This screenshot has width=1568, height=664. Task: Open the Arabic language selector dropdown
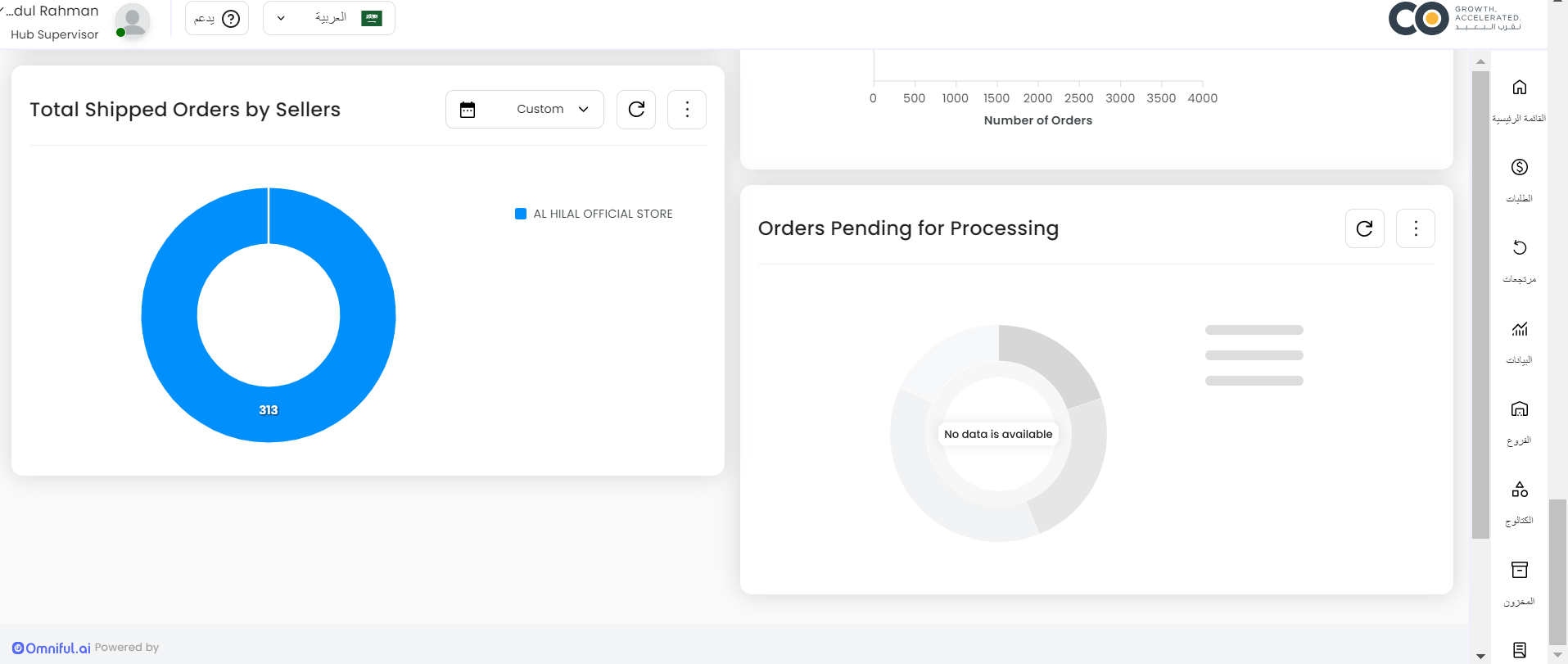(x=329, y=18)
